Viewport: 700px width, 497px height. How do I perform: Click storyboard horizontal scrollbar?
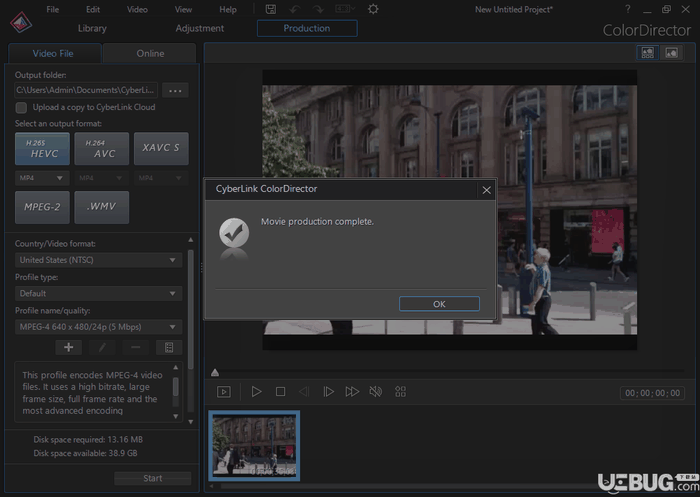(x=451, y=486)
